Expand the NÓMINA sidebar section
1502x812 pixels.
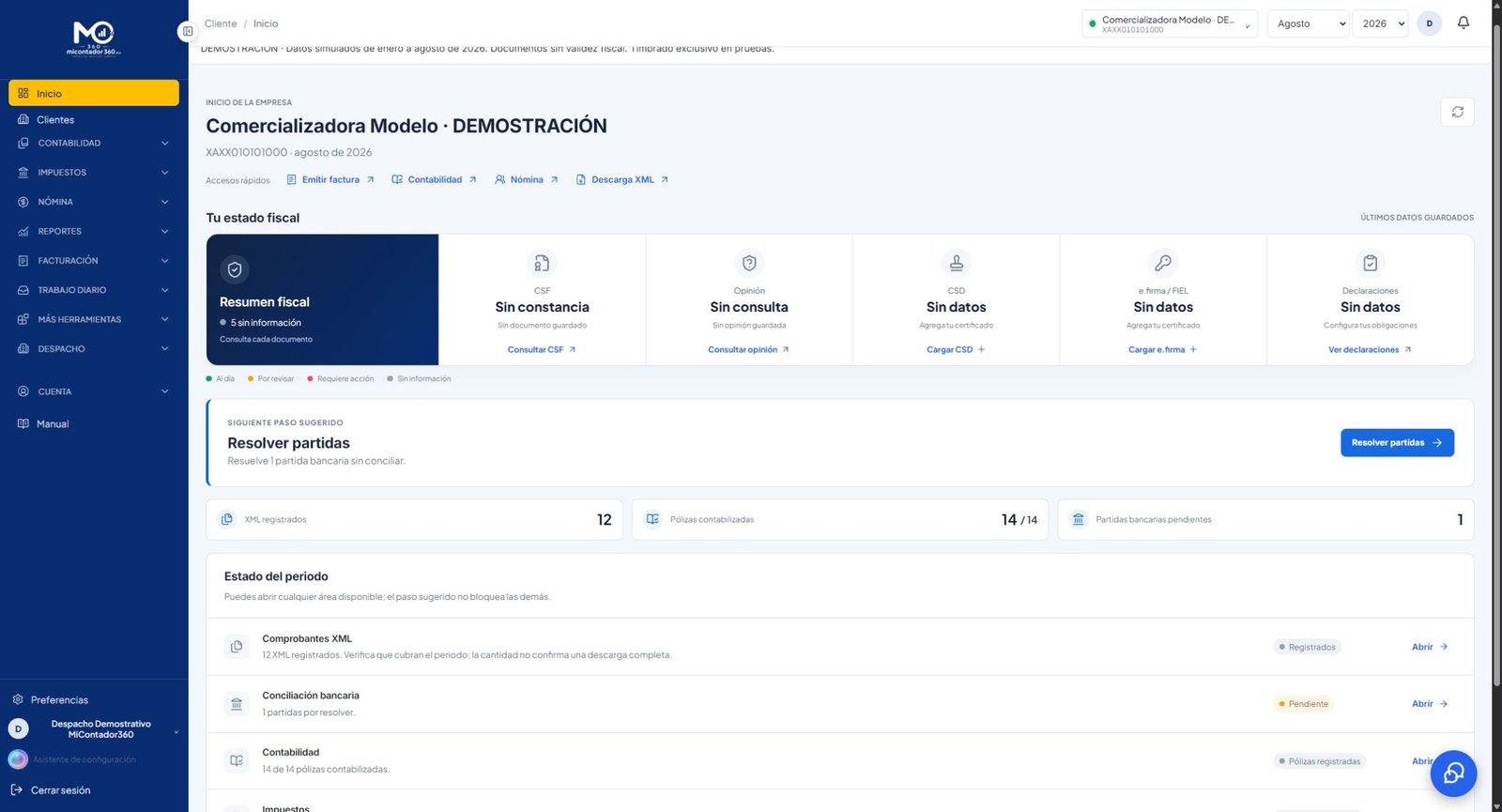(94, 202)
